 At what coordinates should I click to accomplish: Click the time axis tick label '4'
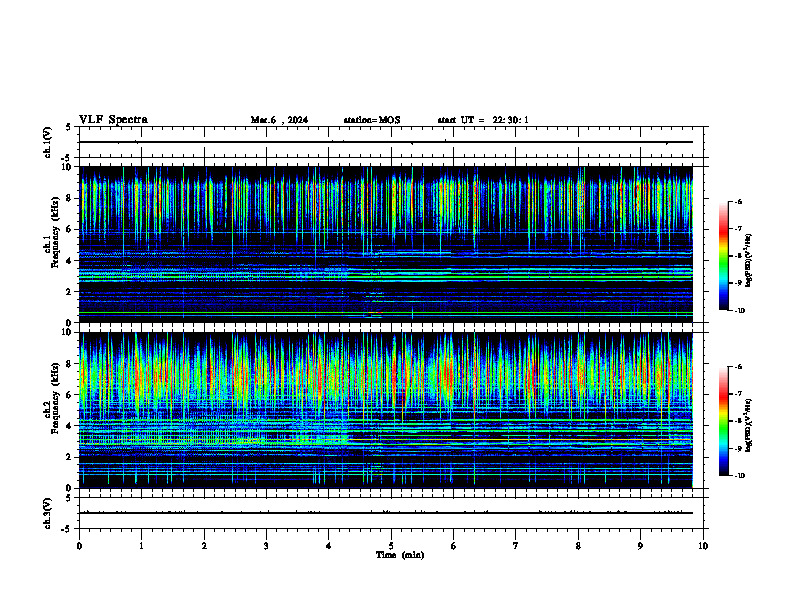pyautogui.click(x=329, y=546)
